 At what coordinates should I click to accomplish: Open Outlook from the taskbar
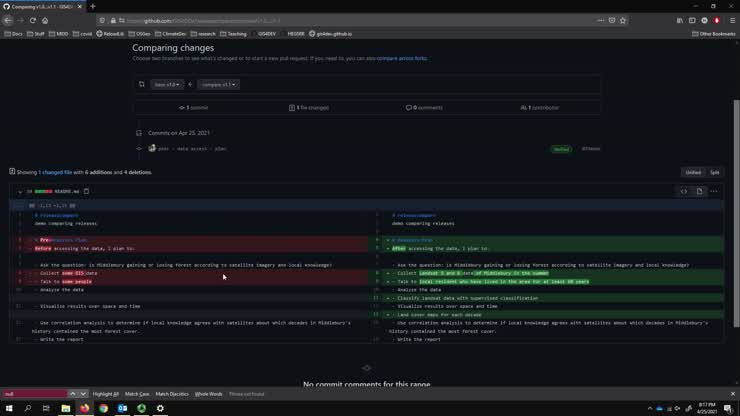(x=122, y=408)
